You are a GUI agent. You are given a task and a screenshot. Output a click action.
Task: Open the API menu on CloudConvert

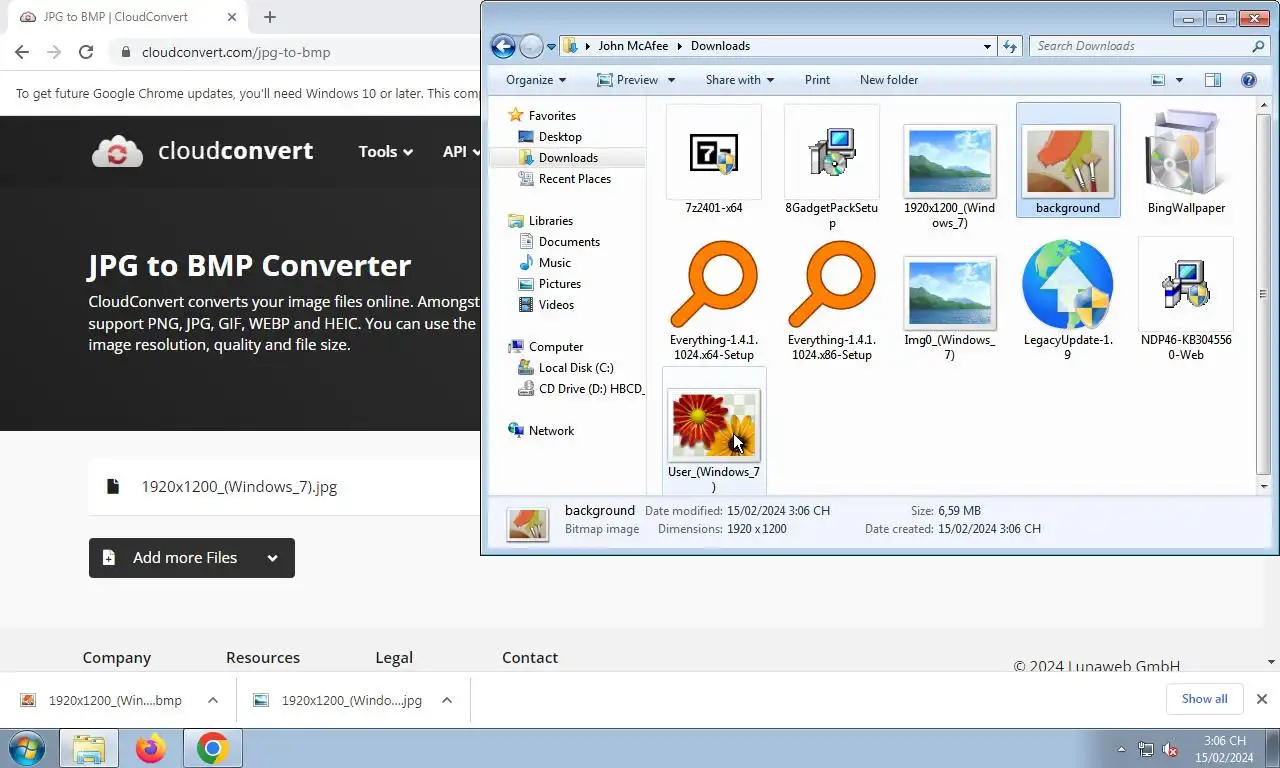(x=461, y=152)
